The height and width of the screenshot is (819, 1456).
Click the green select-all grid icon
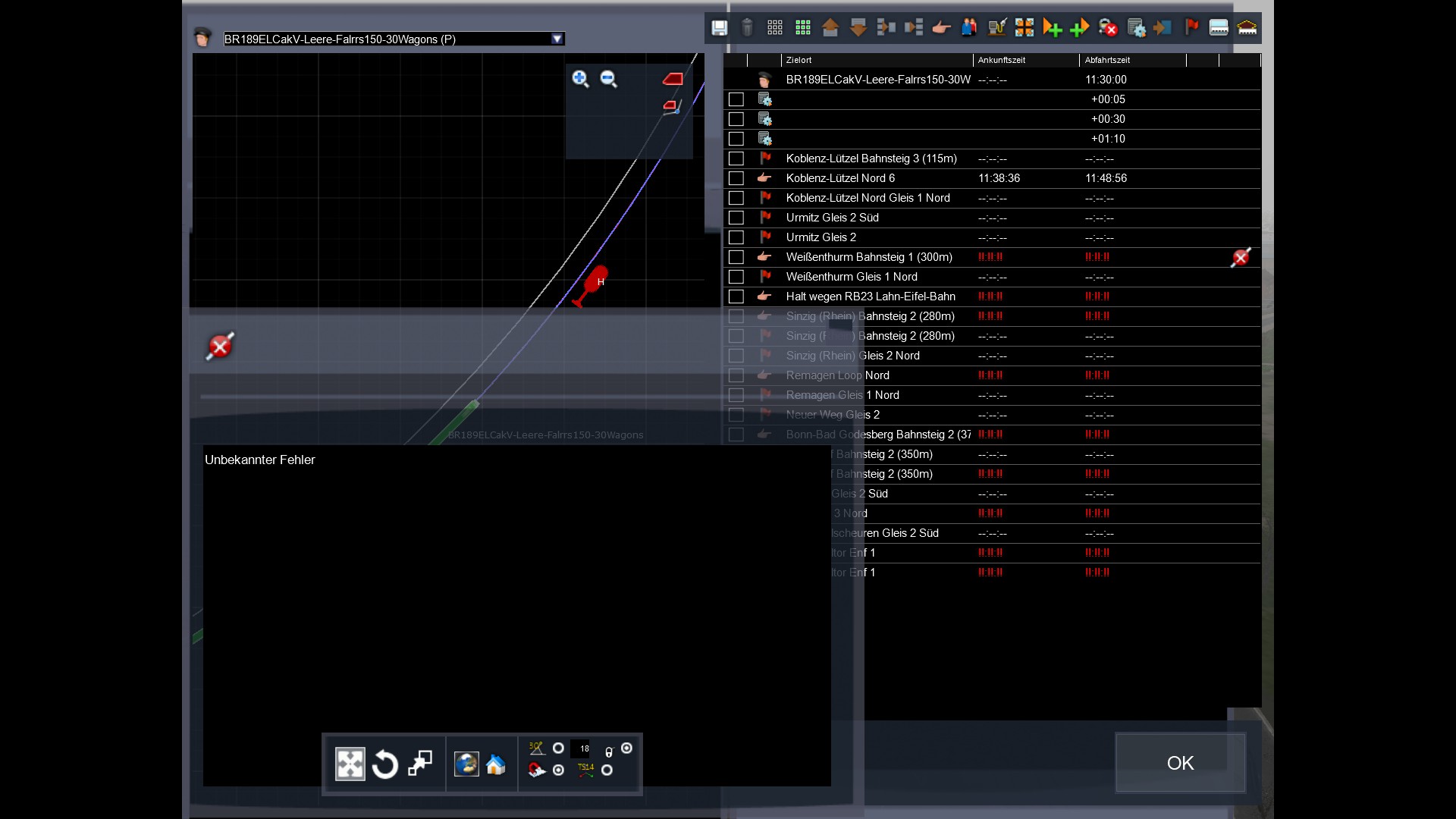[802, 28]
